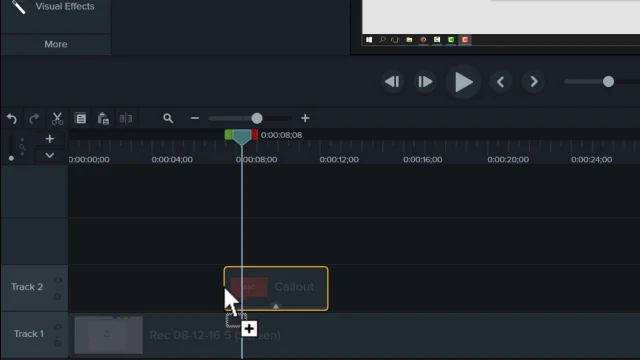This screenshot has height=360, width=640.
Task: Cut the selection with scissors icon
Action: pyautogui.click(x=57, y=119)
